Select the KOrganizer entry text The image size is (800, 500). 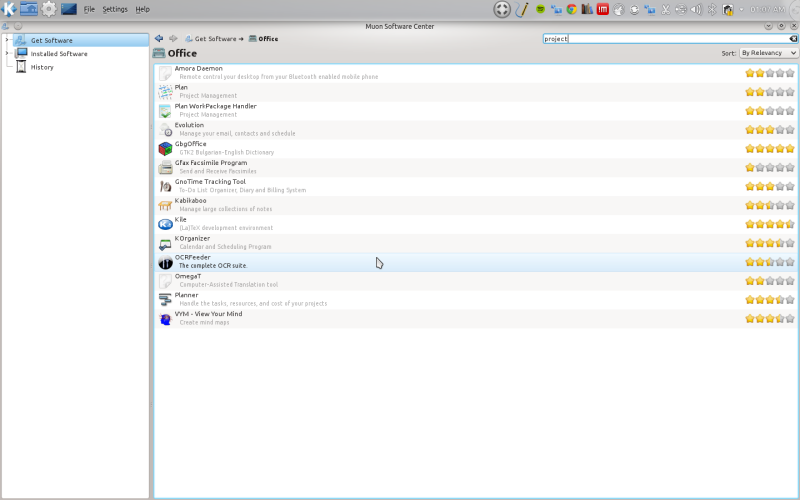[x=192, y=238]
